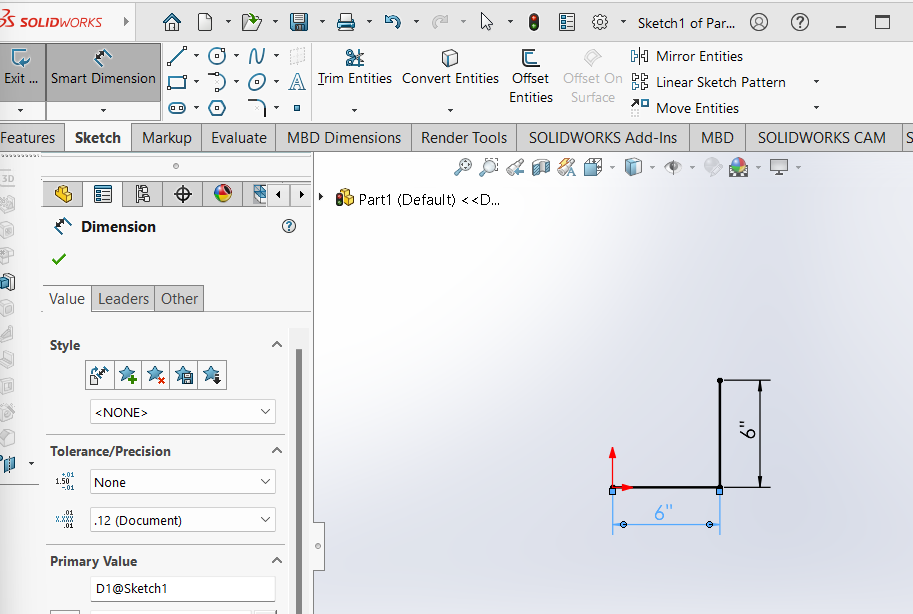Click Add or Update a Style icon
Screen dimensions: 913x614
click(128, 375)
